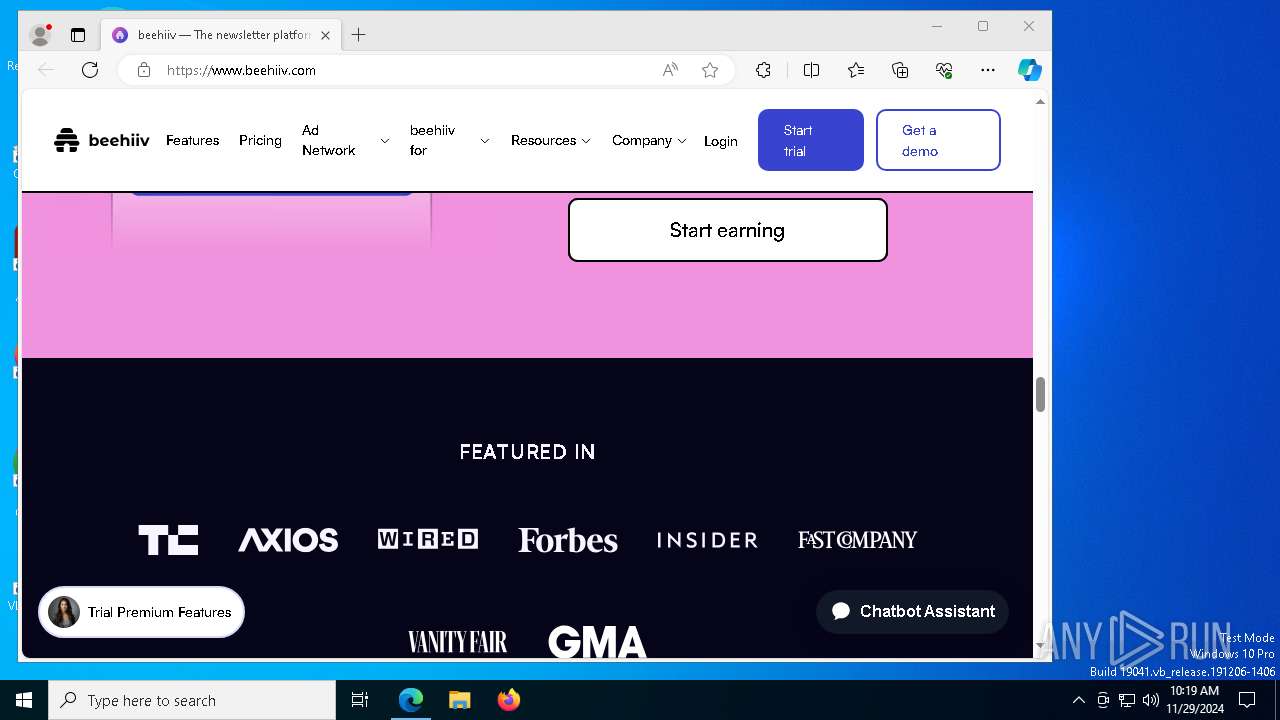Open the Features nav item

click(192, 140)
